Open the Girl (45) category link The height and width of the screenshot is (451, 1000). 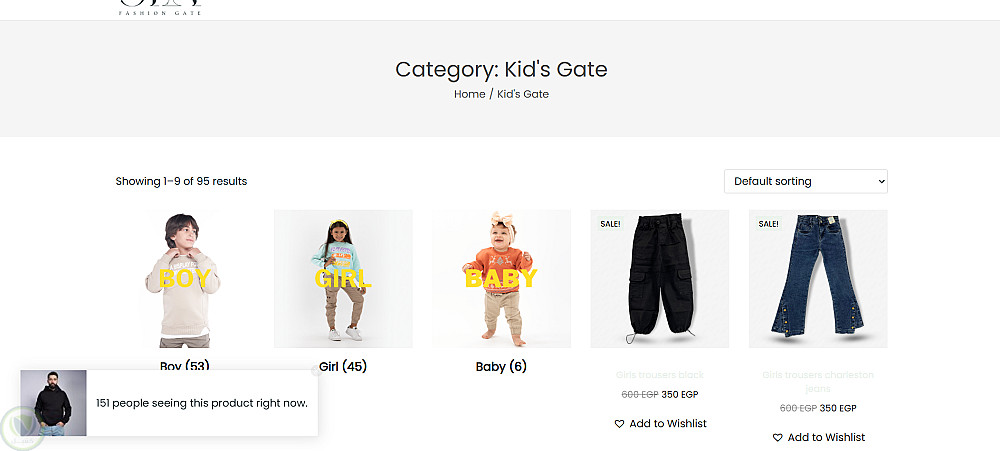(342, 367)
